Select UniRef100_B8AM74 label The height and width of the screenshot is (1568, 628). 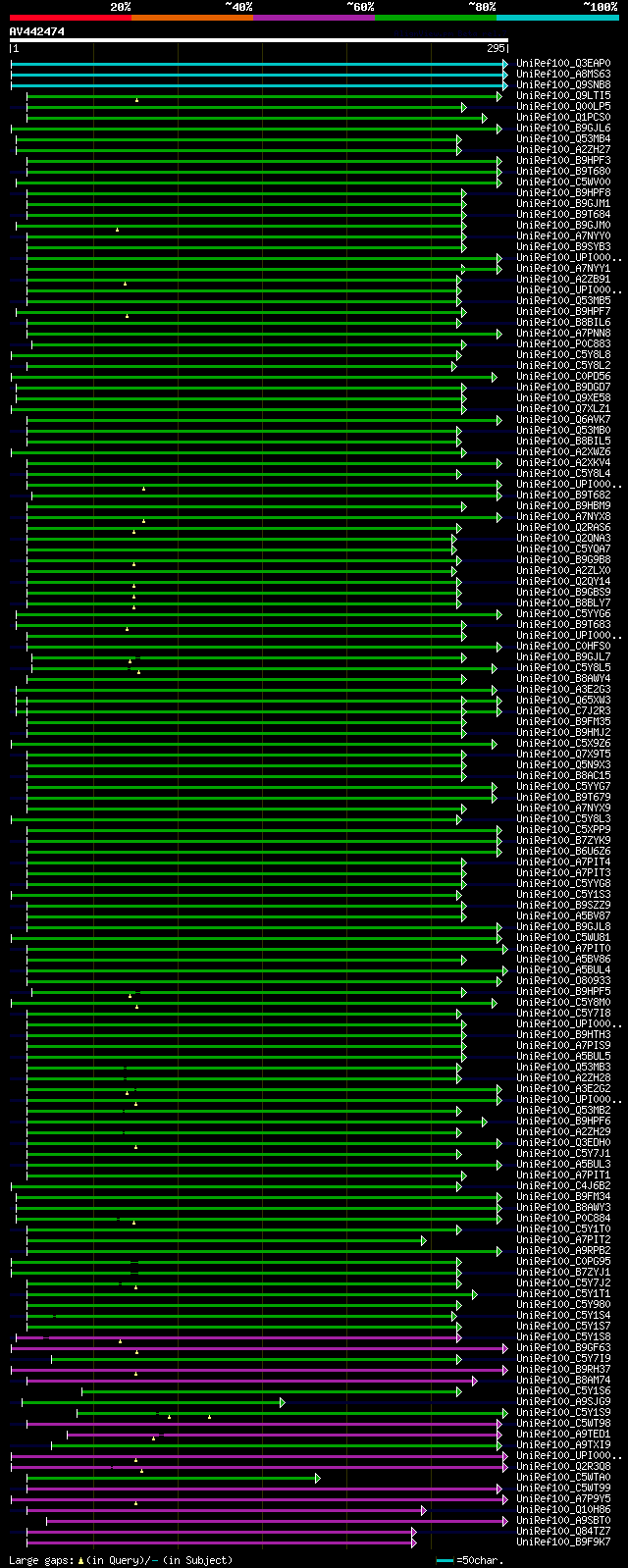pyautogui.click(x=563, y=1380)
